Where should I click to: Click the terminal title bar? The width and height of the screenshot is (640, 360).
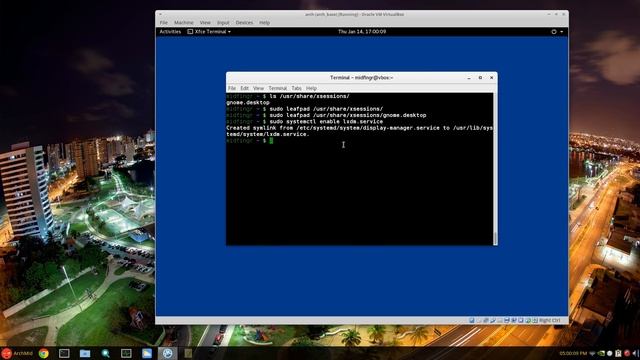361,78
